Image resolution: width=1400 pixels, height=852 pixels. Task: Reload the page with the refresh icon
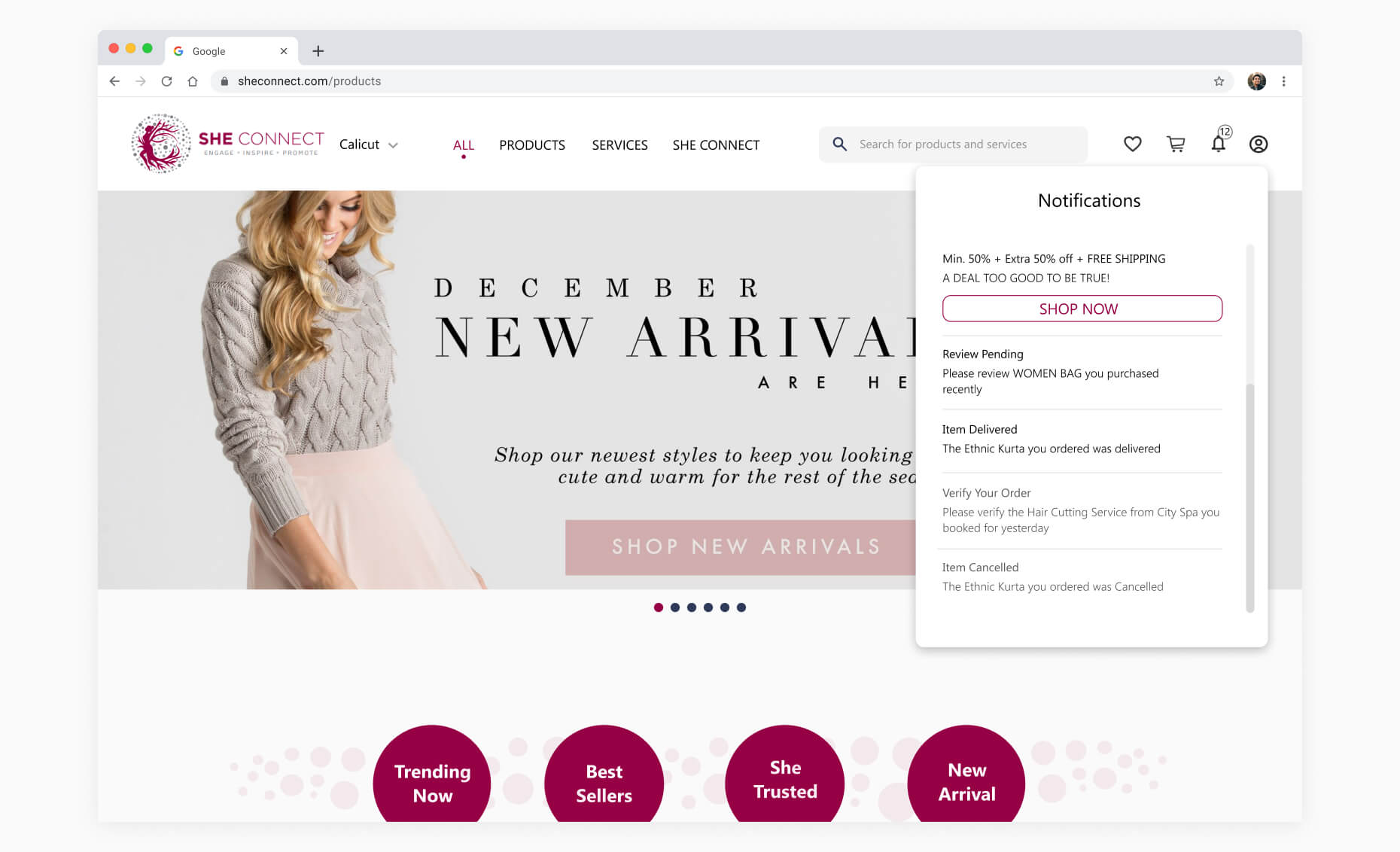167,81
